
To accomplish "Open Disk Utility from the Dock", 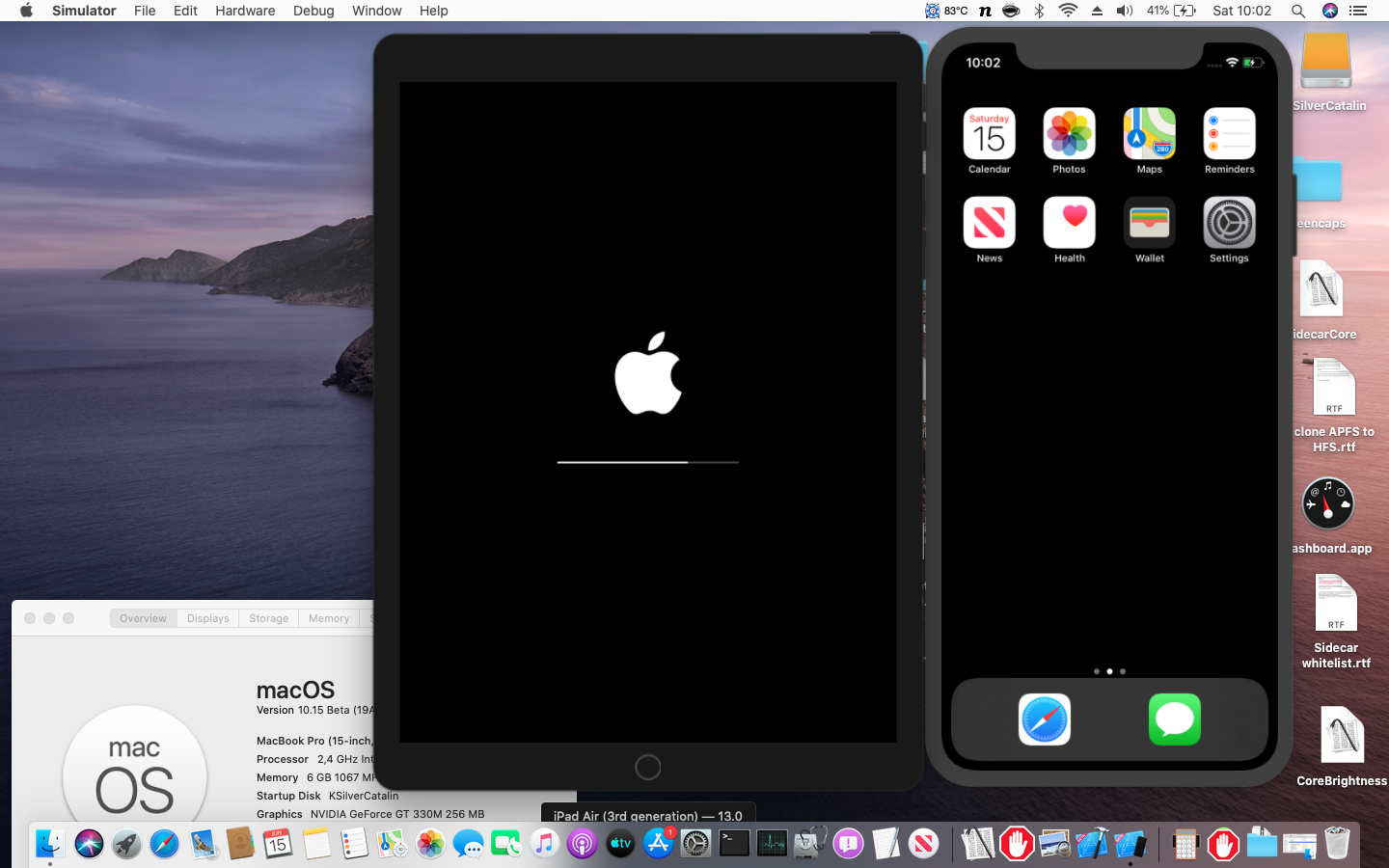I will click(x=810, y=844).
